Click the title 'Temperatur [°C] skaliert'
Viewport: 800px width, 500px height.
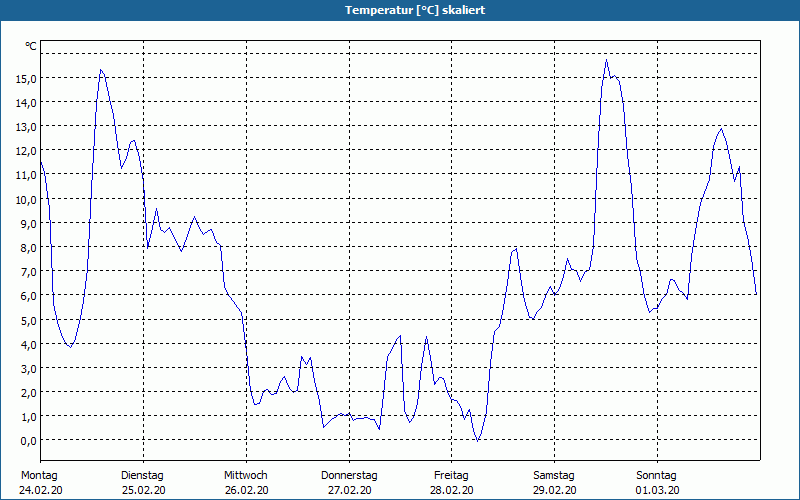(415, 10)
